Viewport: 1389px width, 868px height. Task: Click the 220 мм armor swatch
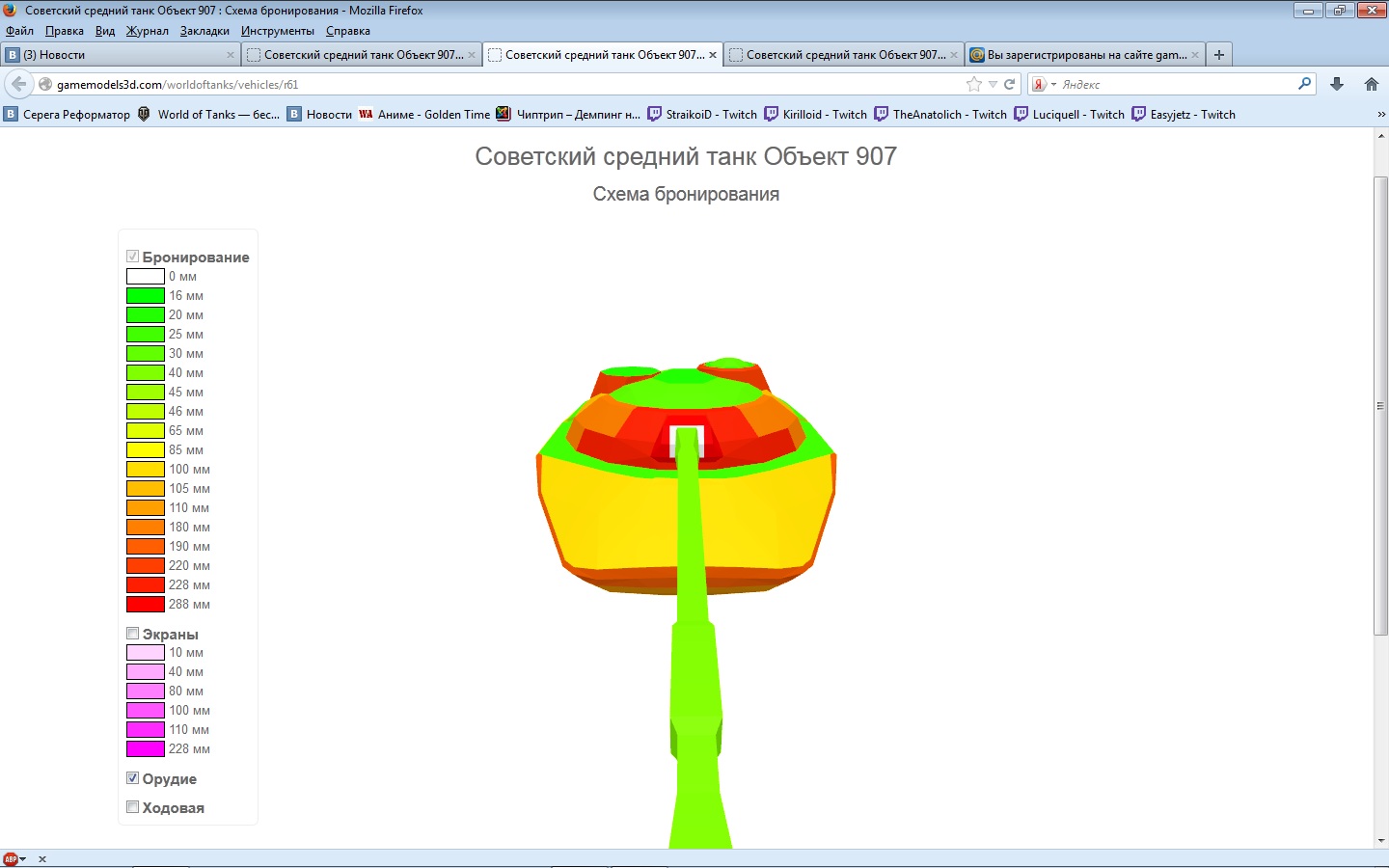[146, 565]
